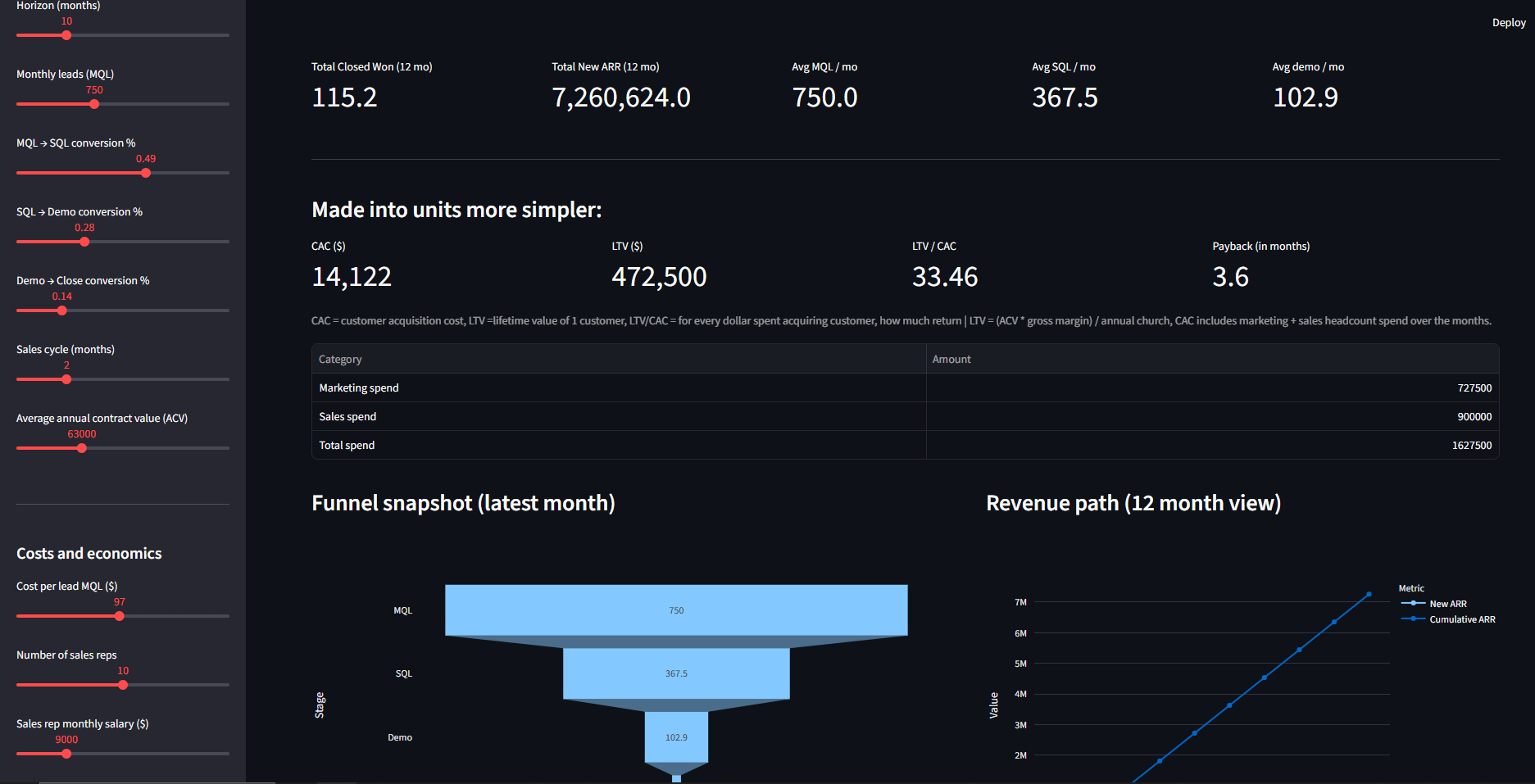
Task: Click the MQL funnel bar showing 750
Action: 675,610
